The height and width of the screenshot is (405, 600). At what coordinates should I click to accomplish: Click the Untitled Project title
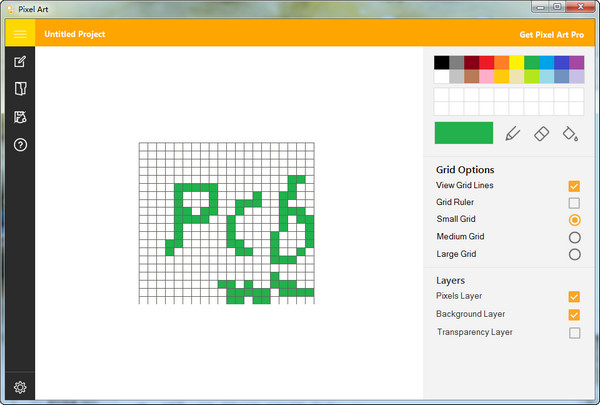point(75,34)
